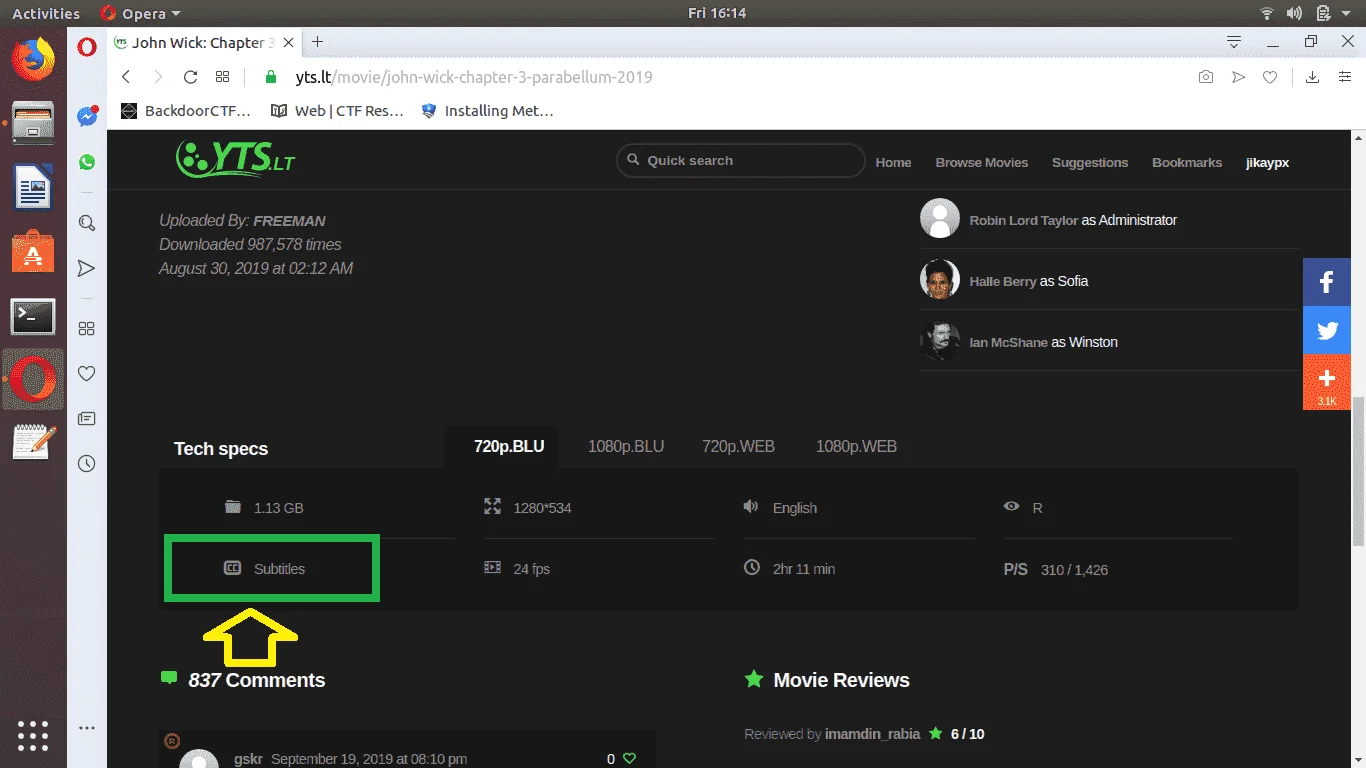1366x768 pixels.
Task: Open Personal News in the Opera sidebar
Action: click(x=87, y=418)
